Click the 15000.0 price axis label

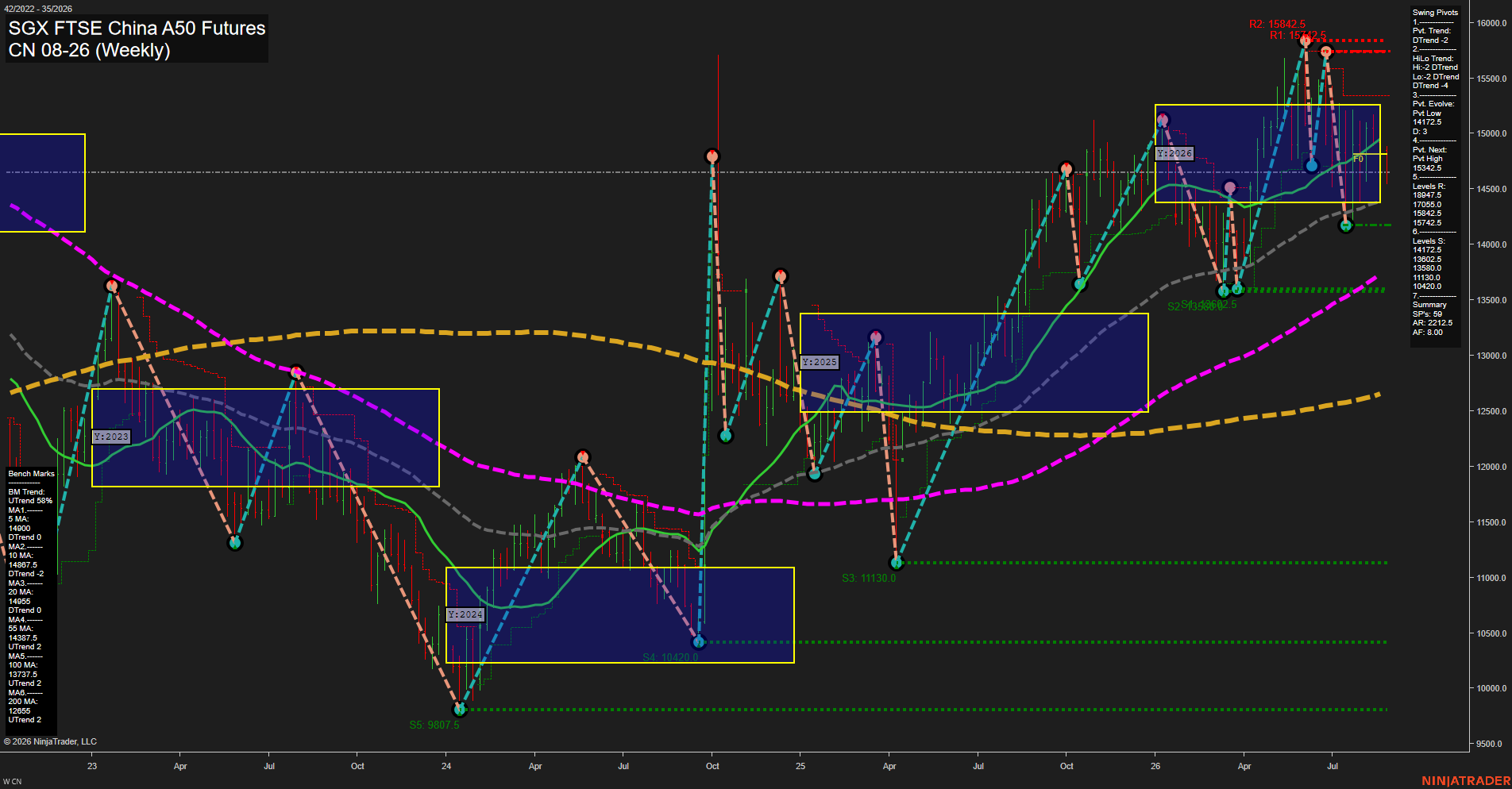click(x=1491, y=133)
